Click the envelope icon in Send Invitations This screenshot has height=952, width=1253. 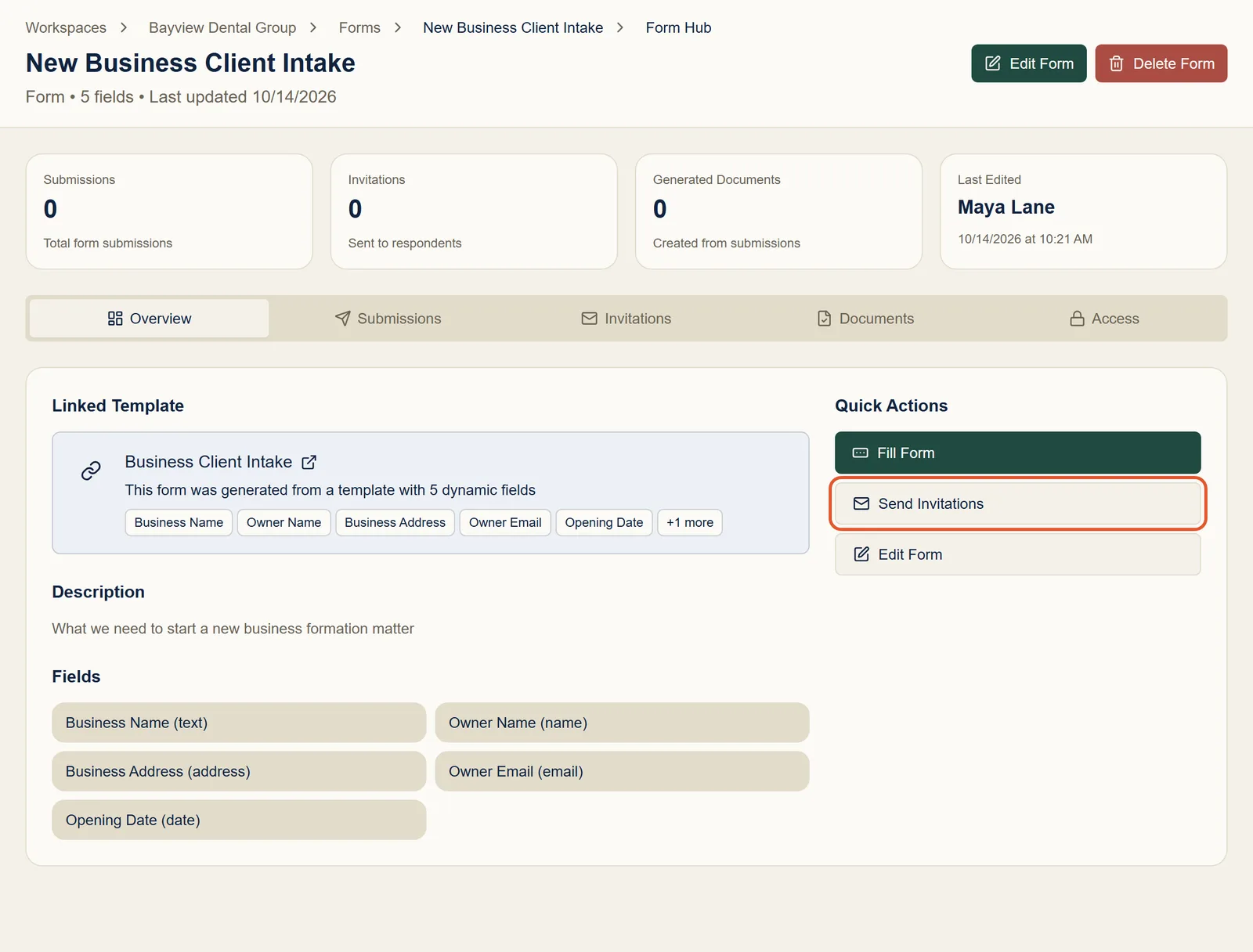pos(861,503)
